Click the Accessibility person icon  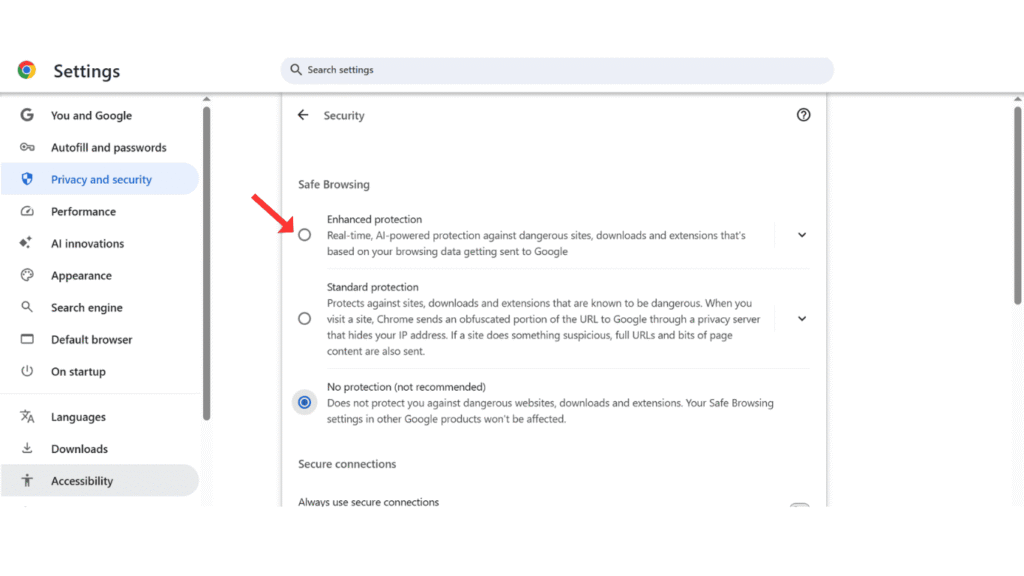click(27, 480)
